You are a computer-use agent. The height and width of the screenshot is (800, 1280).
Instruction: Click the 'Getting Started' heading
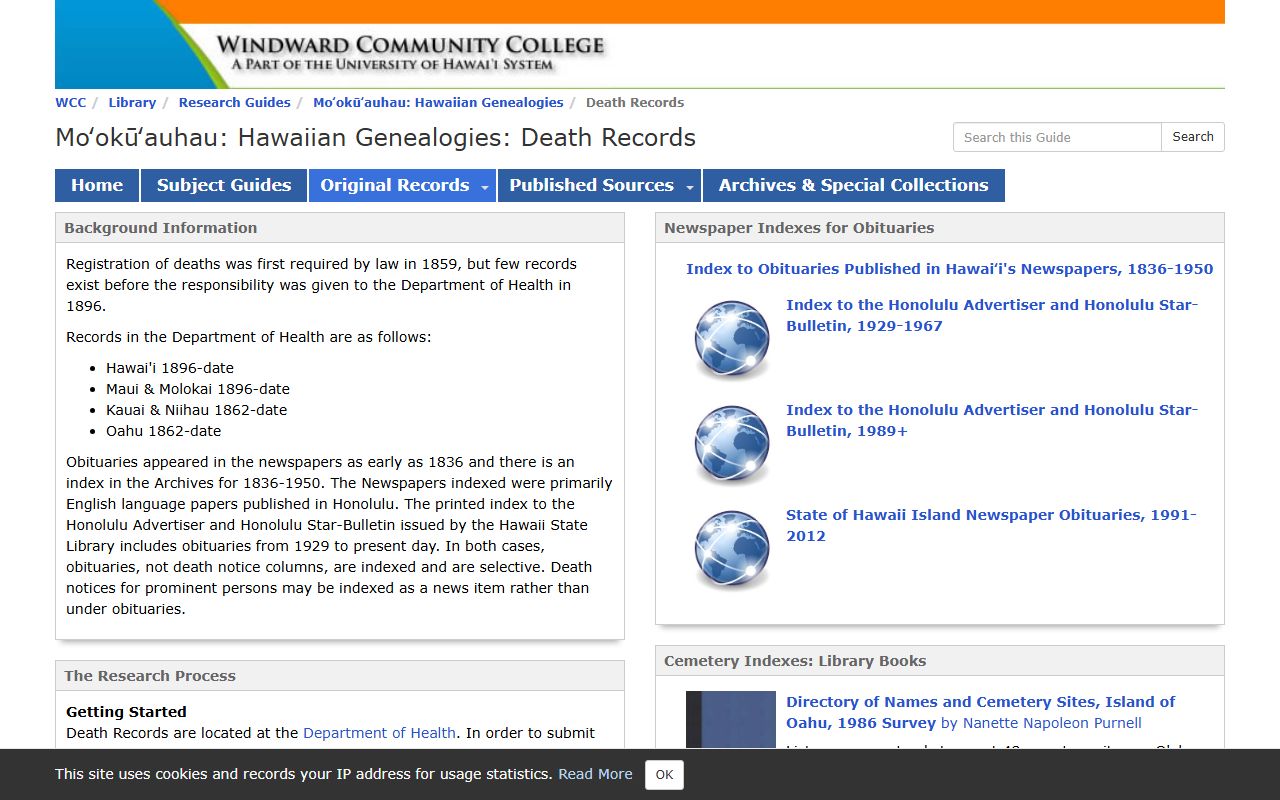click(126, 712)
